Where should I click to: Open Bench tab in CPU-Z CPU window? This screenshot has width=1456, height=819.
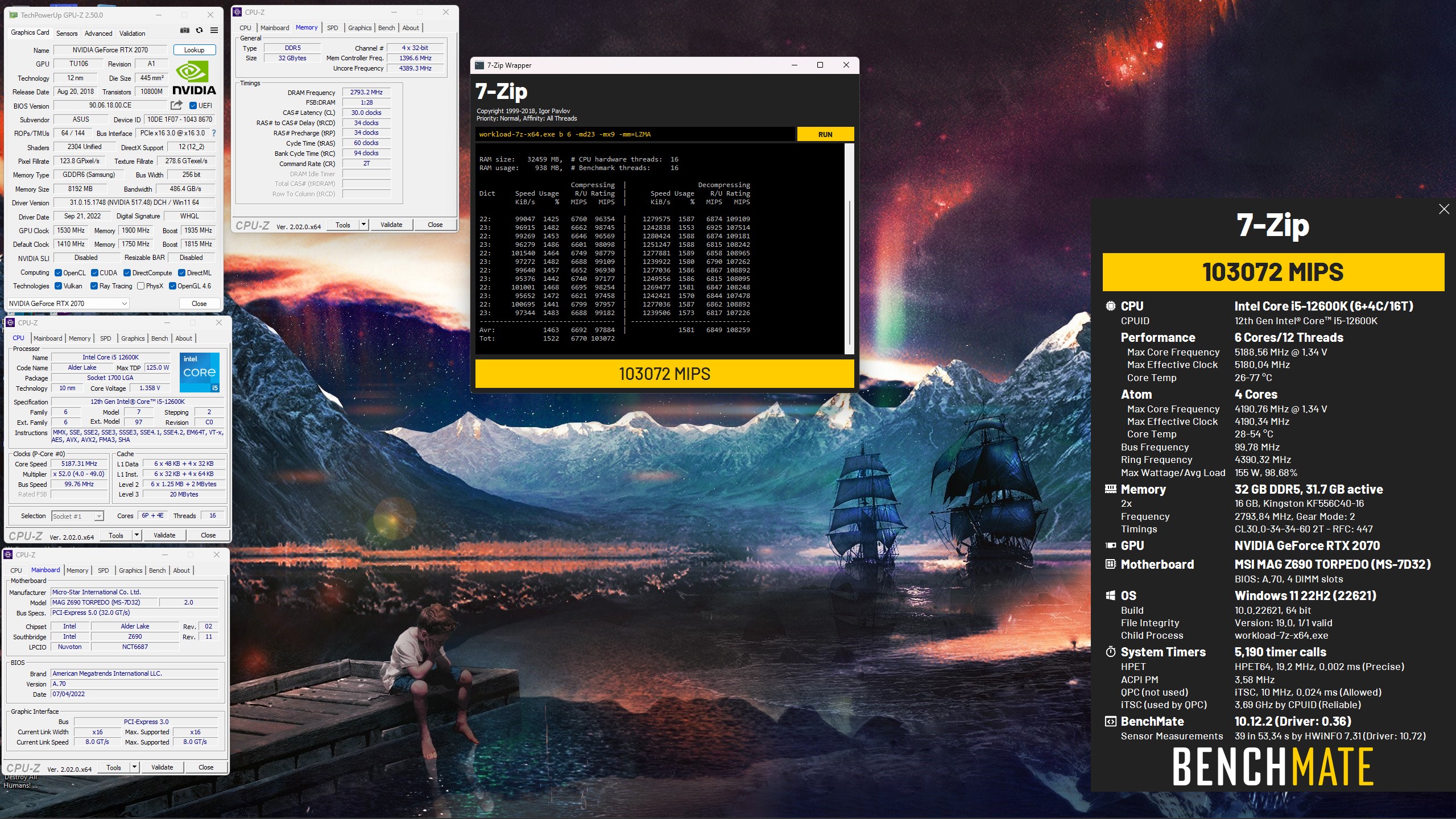pyautogui.click(x=160, y=338)
